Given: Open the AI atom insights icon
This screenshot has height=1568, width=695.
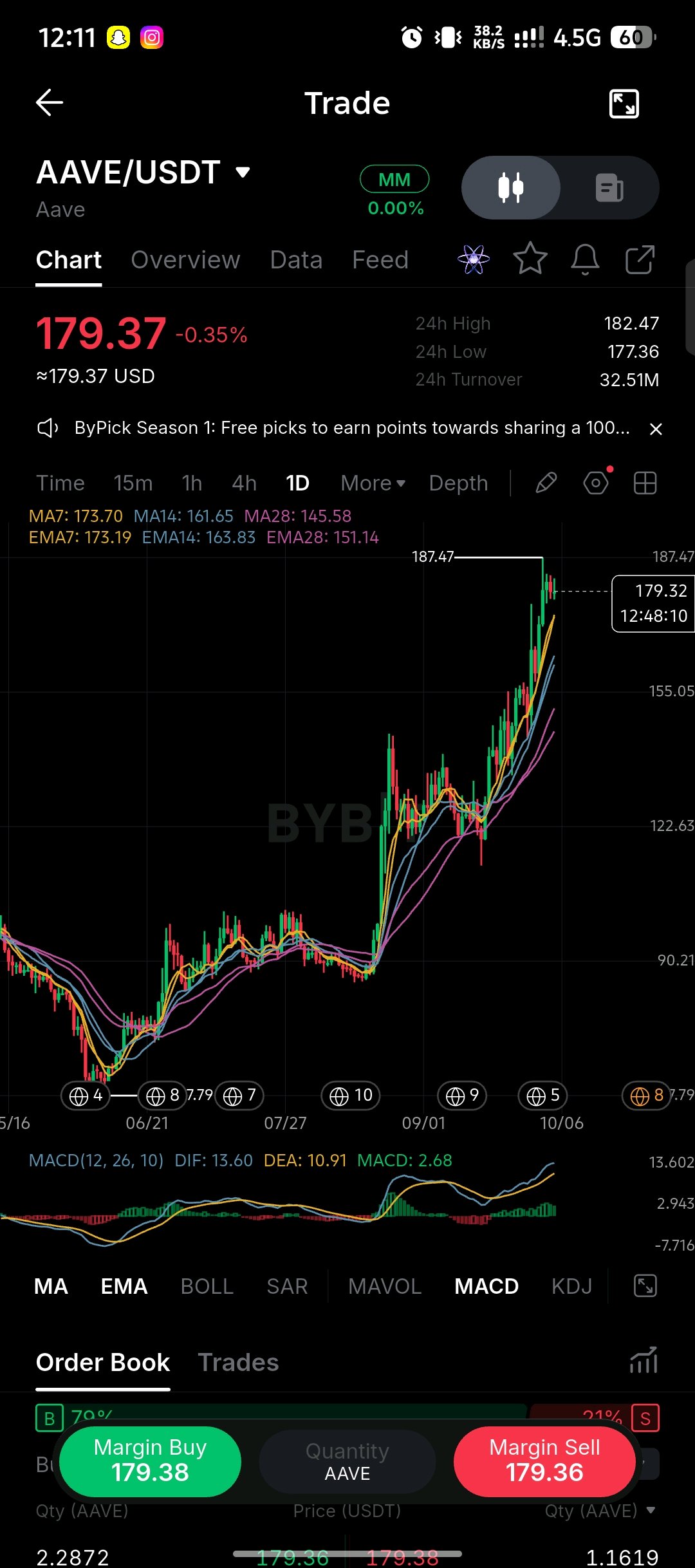Looking at the screenshot, I should coord(474,259).
